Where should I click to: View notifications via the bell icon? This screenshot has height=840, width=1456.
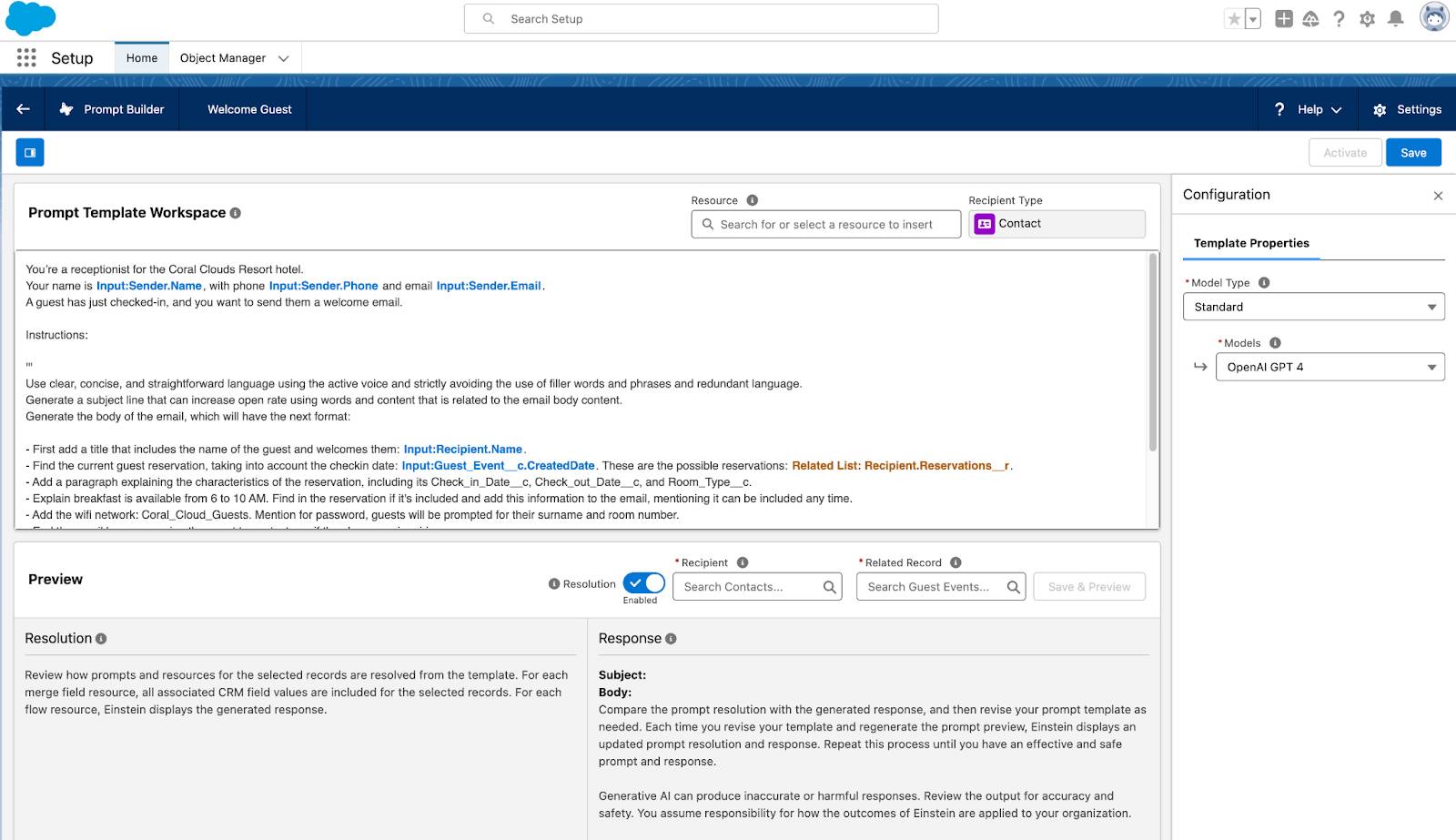pyautogui.click(x=1395, y=18)
